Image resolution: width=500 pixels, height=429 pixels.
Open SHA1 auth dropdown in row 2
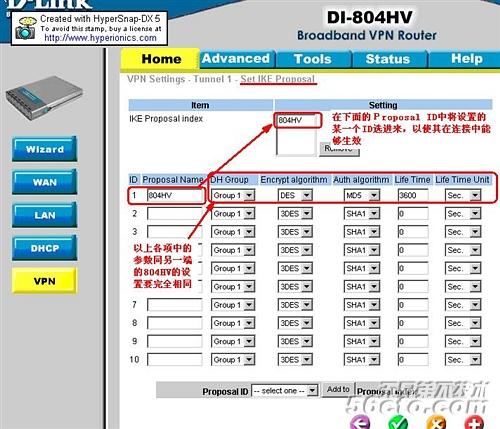coord(361,214)
